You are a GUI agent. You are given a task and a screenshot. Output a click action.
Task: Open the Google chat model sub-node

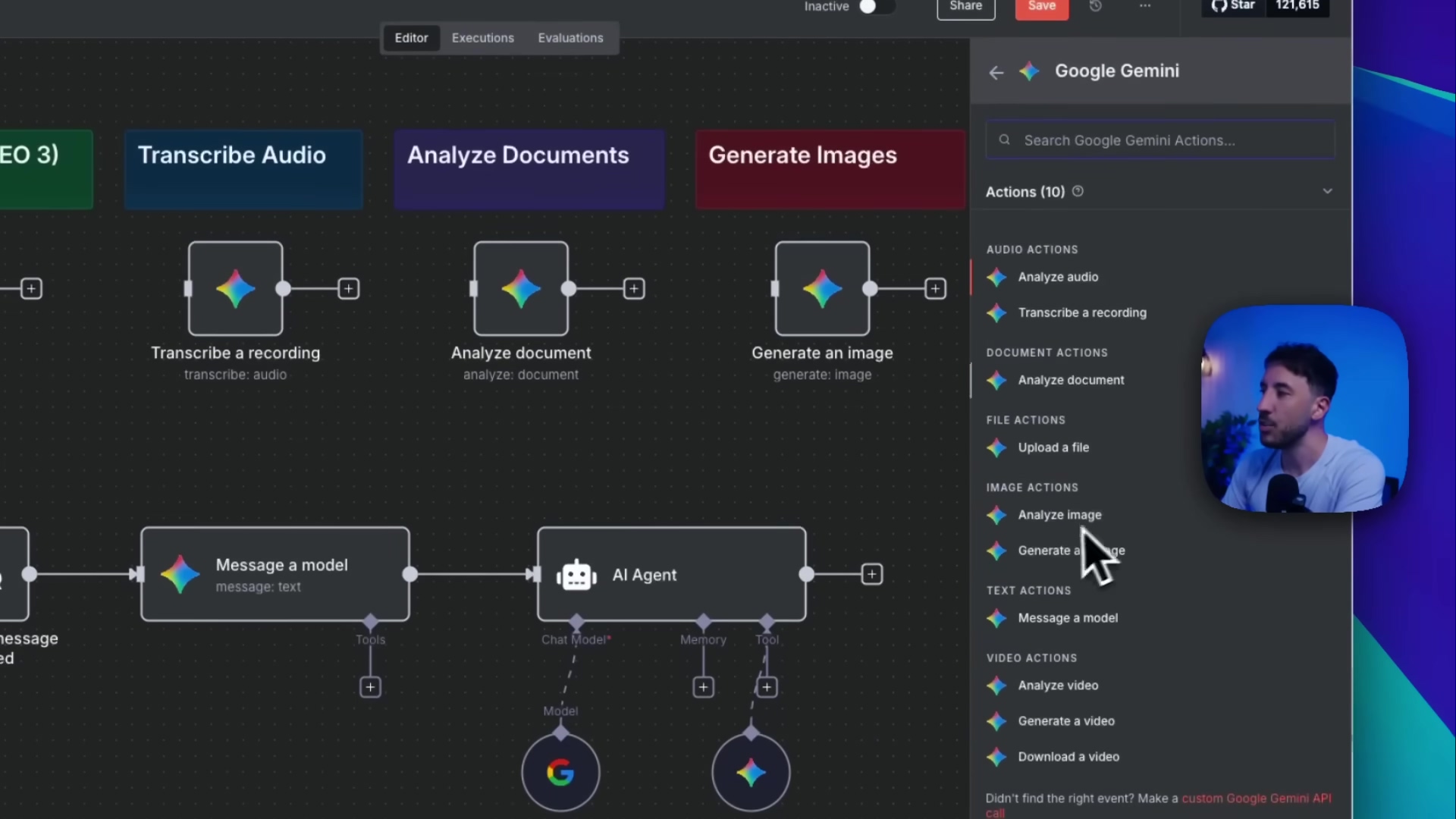[560, 773]
